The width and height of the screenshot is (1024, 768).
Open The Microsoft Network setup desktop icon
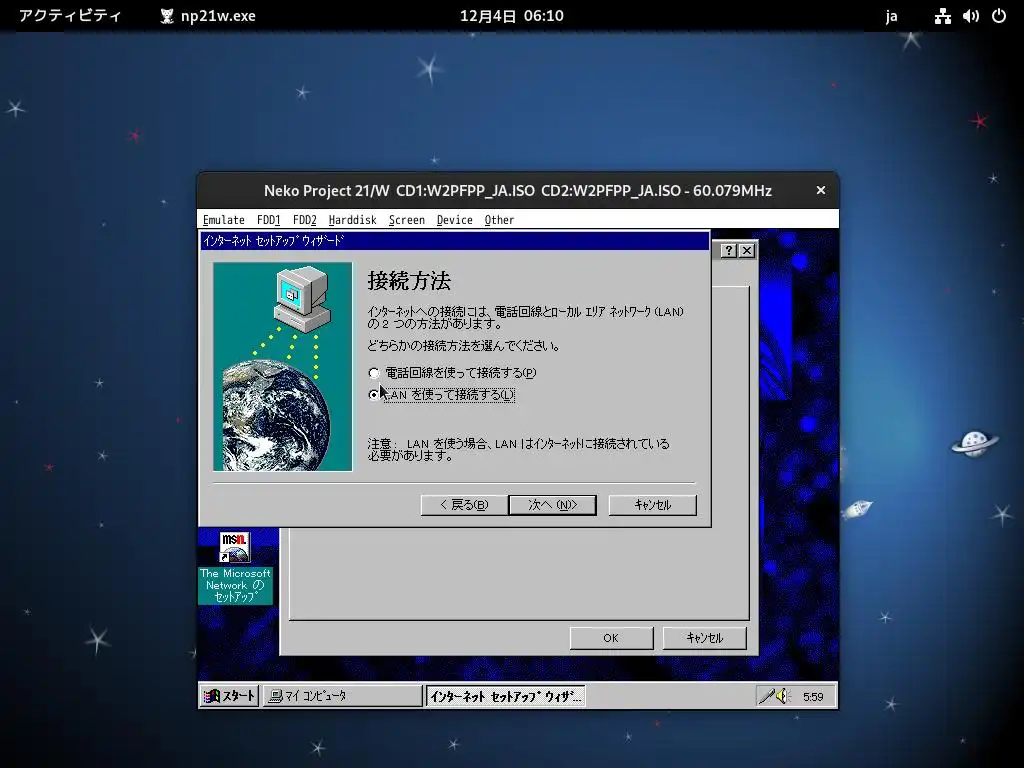coord(235,568)
